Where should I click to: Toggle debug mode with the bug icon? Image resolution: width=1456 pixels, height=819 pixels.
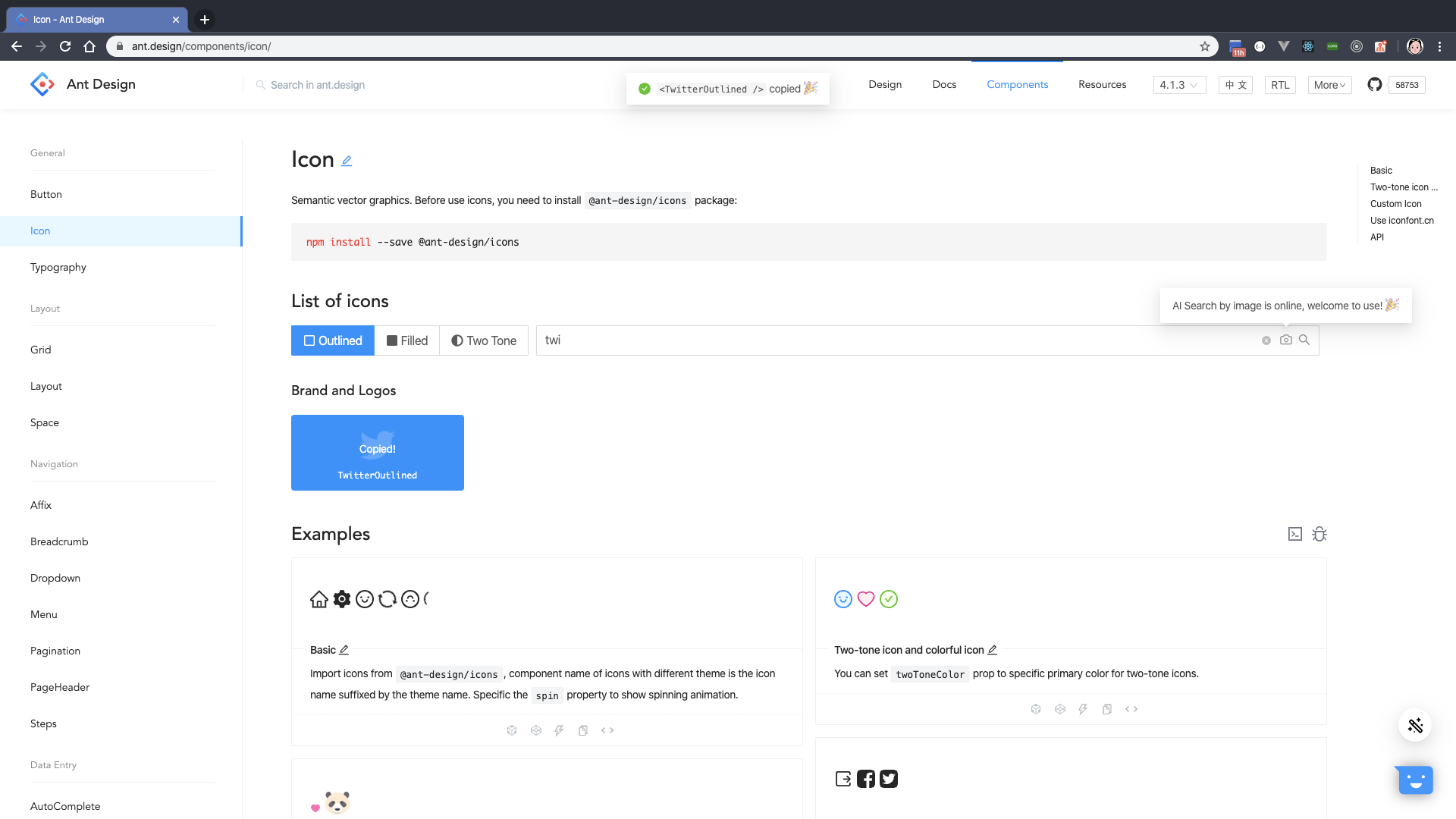(1319, 534)
